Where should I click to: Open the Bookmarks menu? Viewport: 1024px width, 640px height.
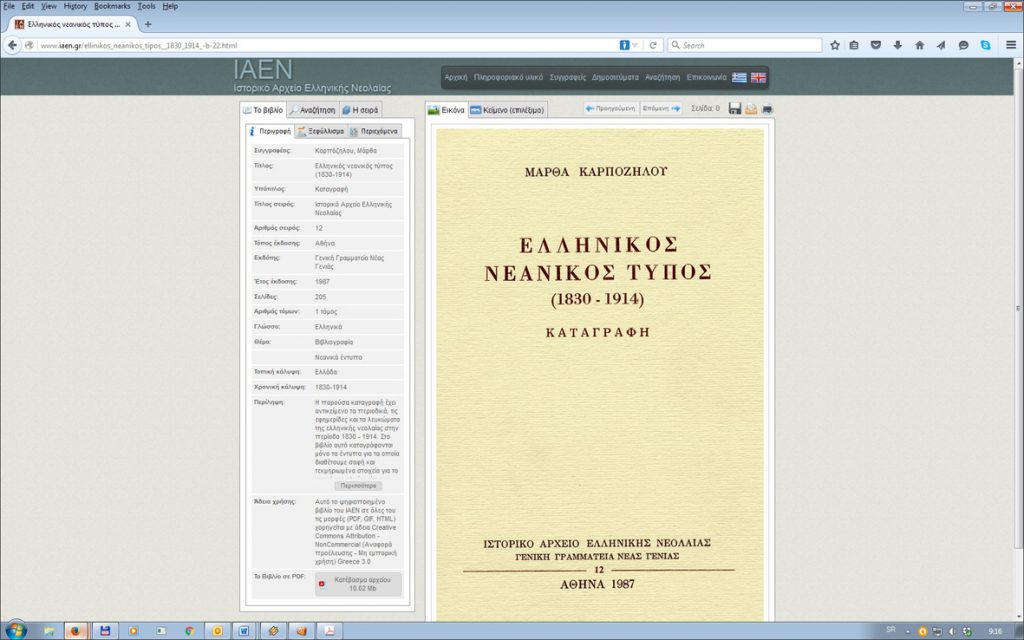(x=112, y=6)
